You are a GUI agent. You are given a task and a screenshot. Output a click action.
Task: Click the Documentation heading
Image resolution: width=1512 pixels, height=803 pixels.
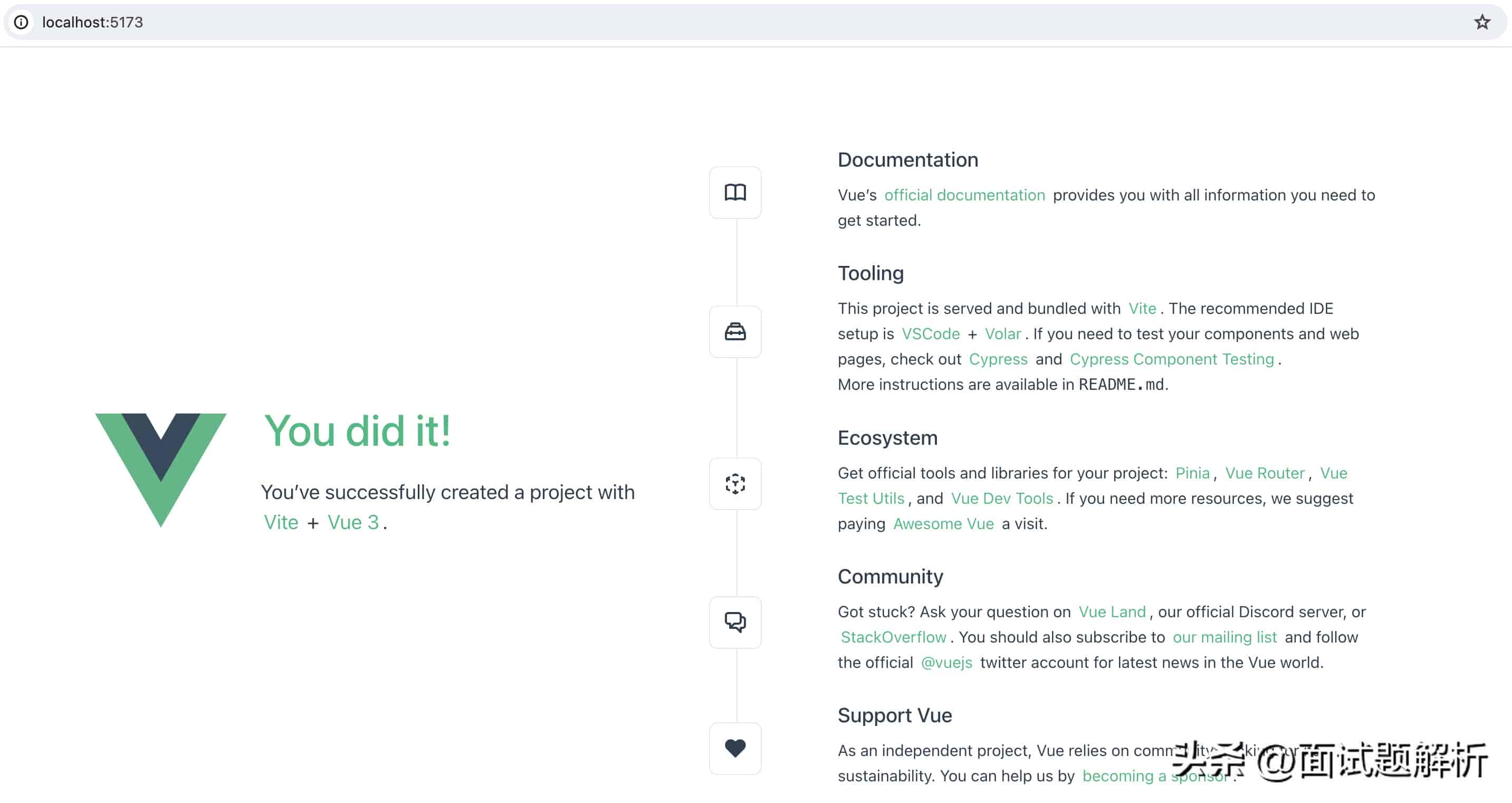pos(907,160)
